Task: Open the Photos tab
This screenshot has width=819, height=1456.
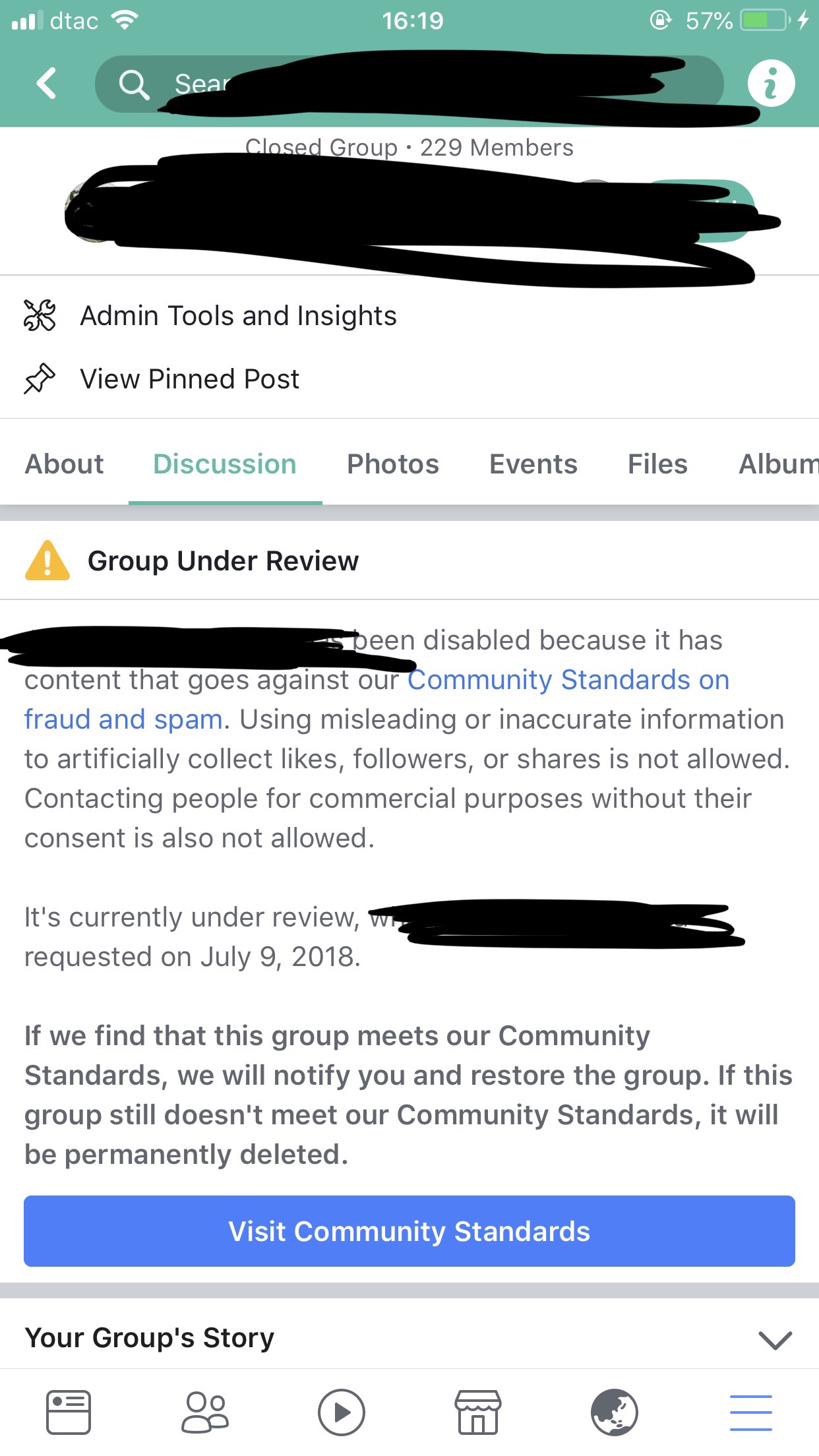Action: coord(393,464)
